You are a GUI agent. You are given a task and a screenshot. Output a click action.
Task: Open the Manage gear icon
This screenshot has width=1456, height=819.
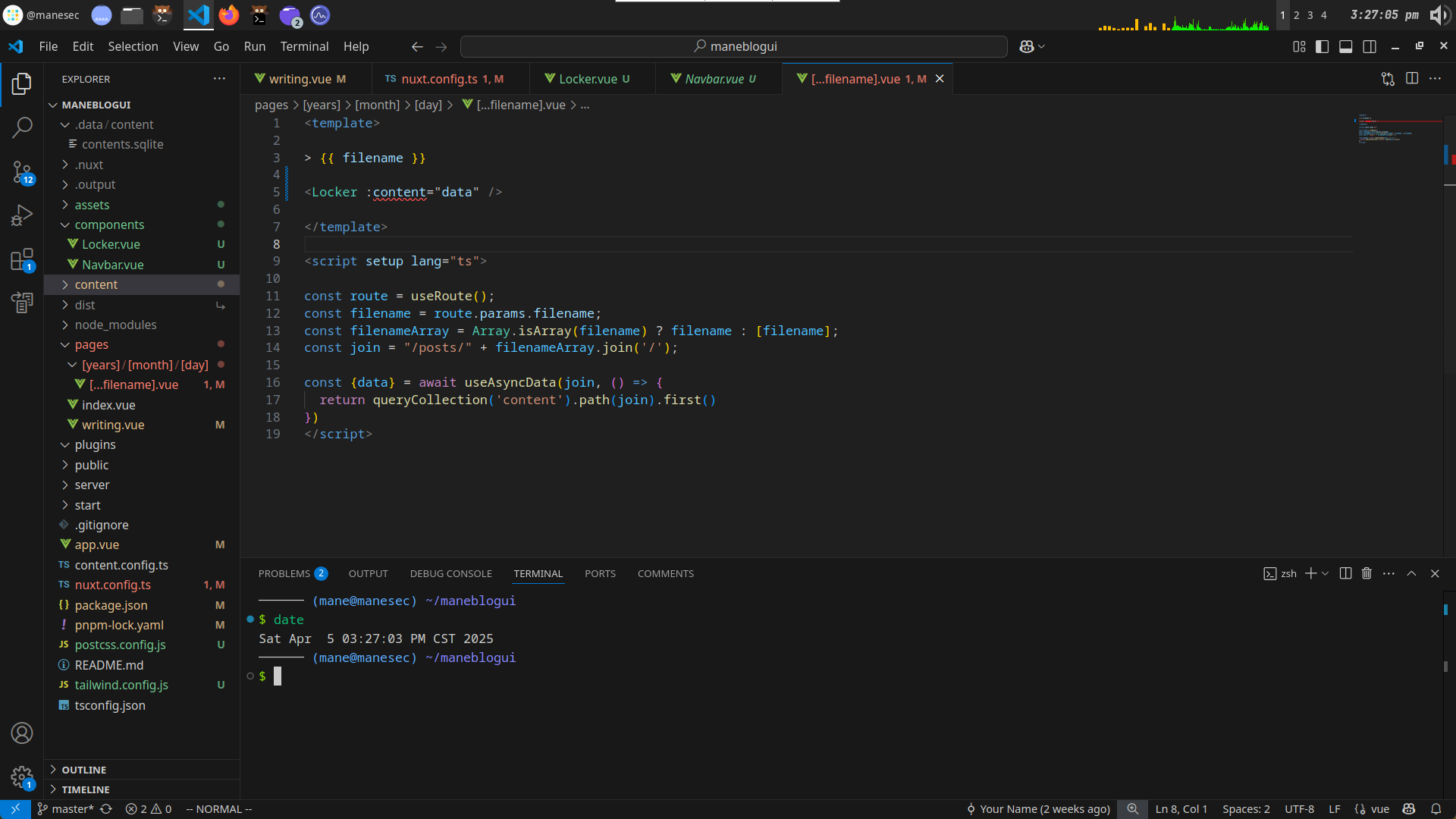coord(22,777)
